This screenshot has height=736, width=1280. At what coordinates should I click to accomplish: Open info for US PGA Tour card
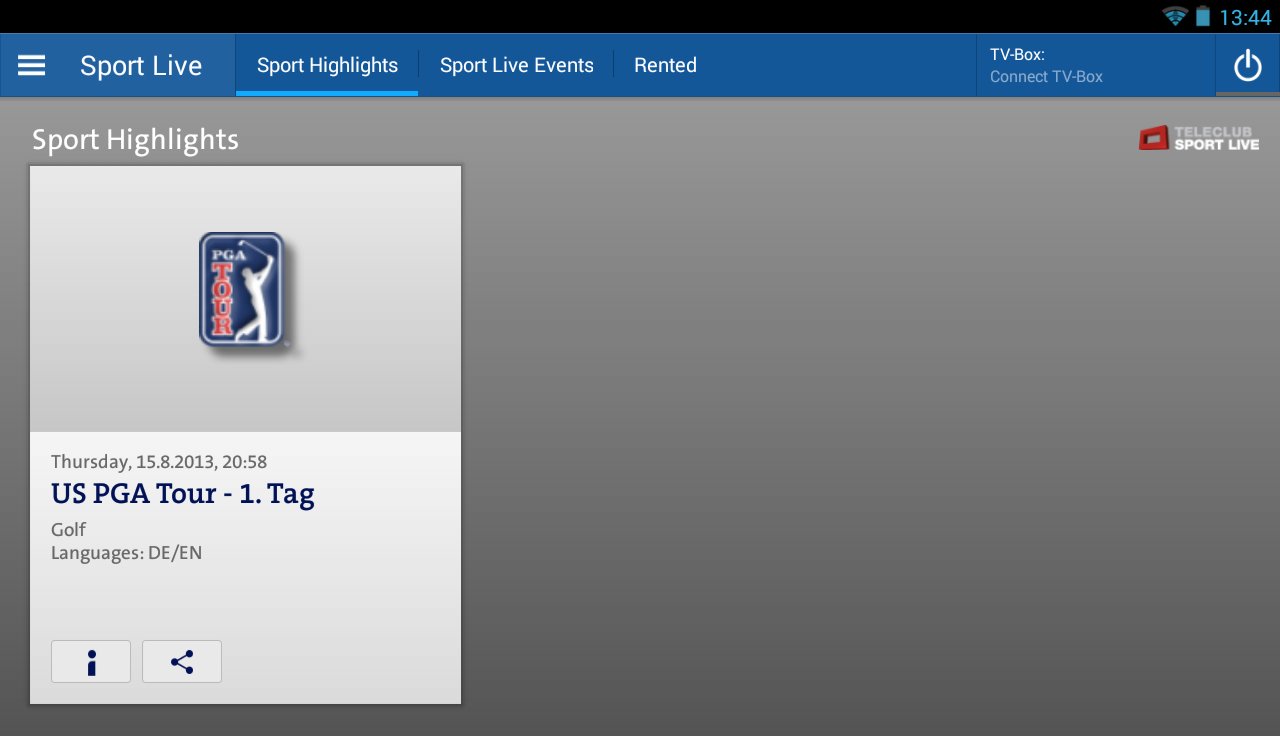pos(91,662)
